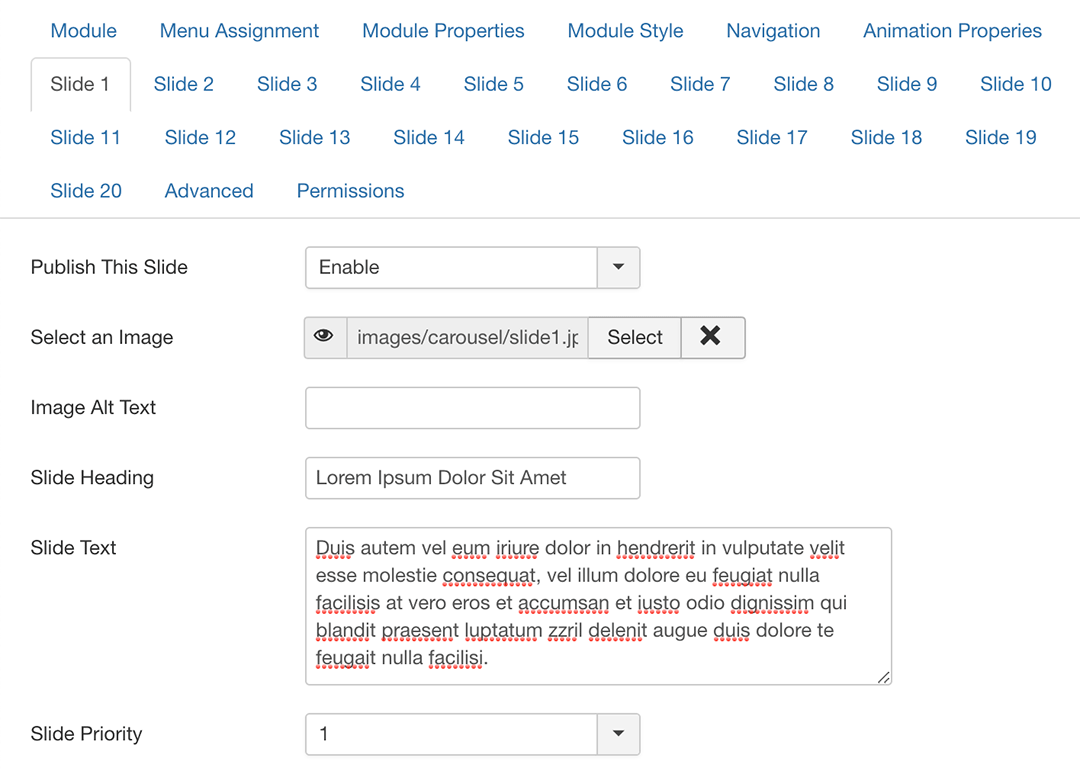Grab the Slide Text textarea resize handle
This screenshot has height=774, width=1080.
pos(883,677)
